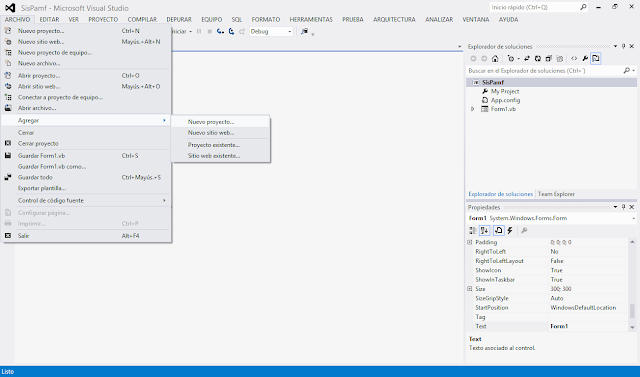The width and height of the screenshot is (640, 377).
Task: Open the Iniciar dropdown arrow
Action: tap(191, 31)
